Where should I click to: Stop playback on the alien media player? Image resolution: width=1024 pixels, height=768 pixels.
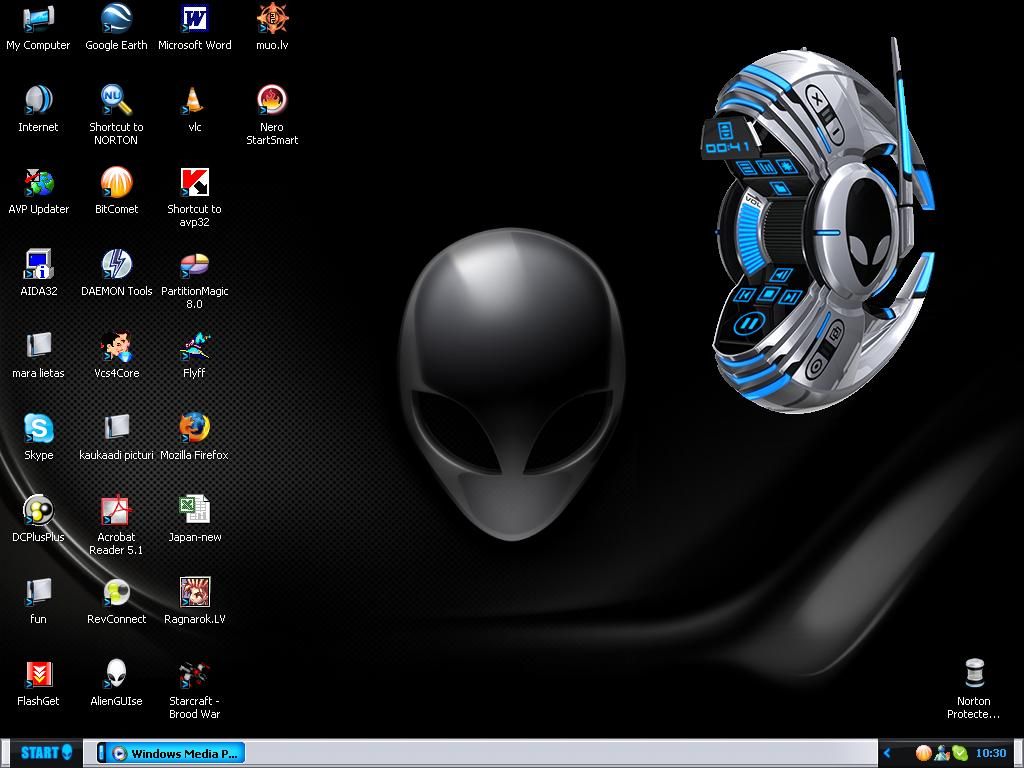[x=768, y=295]
